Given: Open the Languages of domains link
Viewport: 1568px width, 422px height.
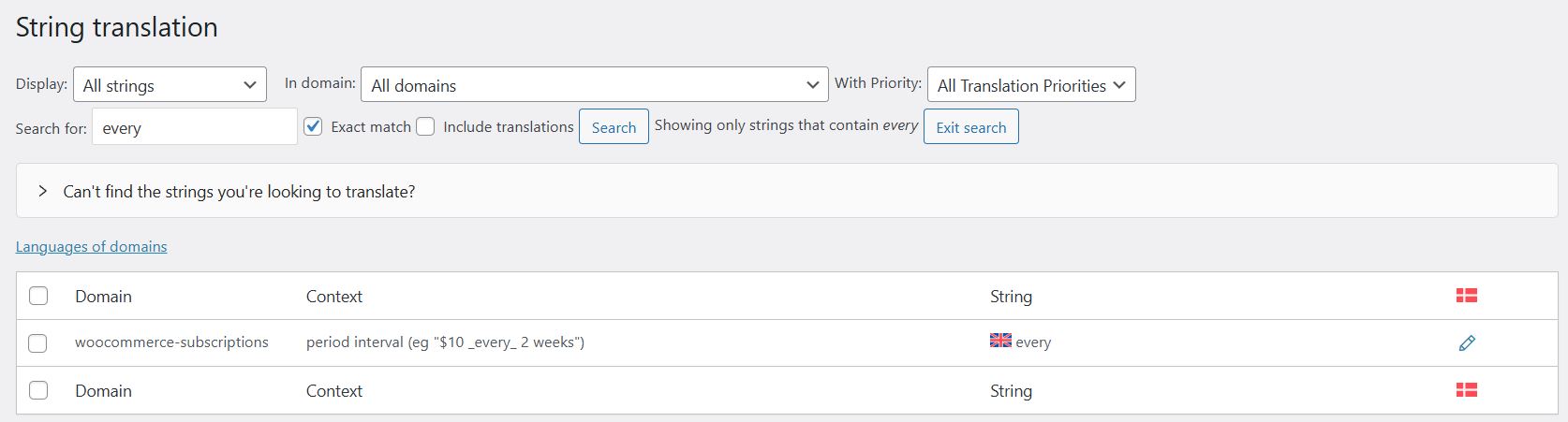Looking at the screenshot, I should tap(91, 247).
